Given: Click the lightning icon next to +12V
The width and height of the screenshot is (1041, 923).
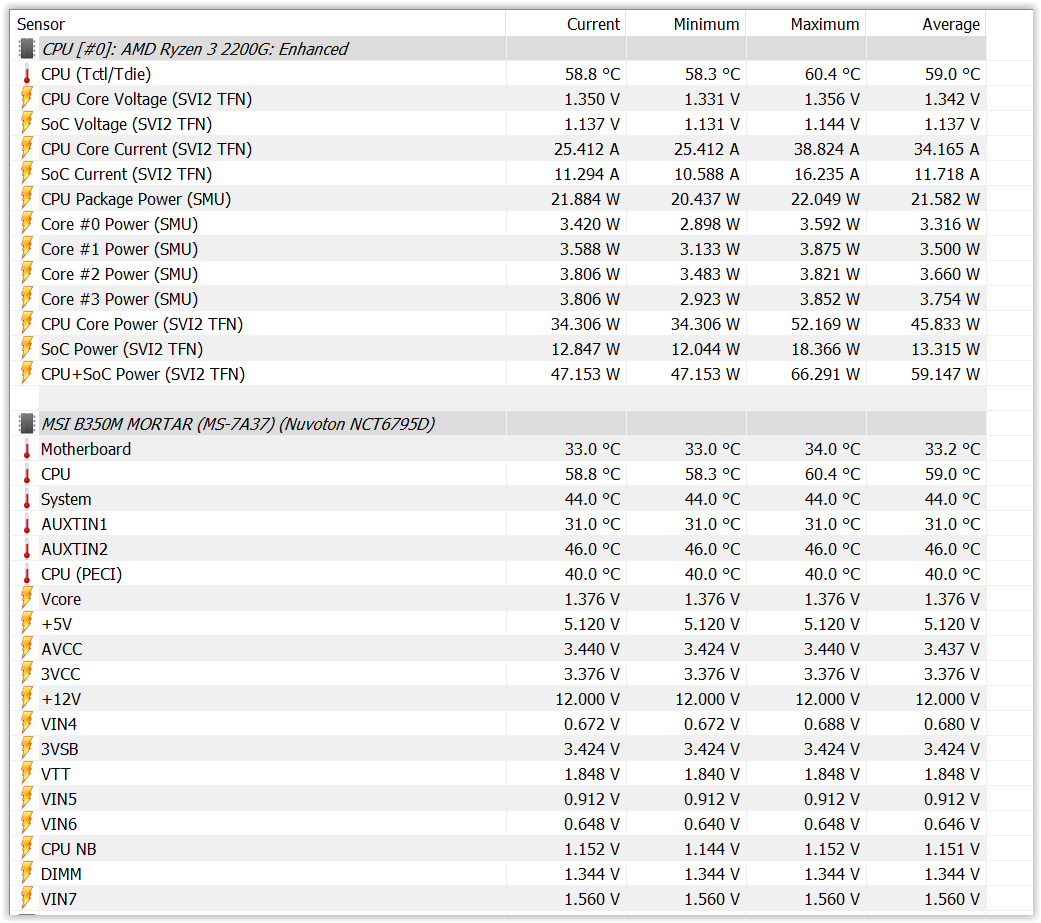Looking at the screenshot, I should coord(27,699).
